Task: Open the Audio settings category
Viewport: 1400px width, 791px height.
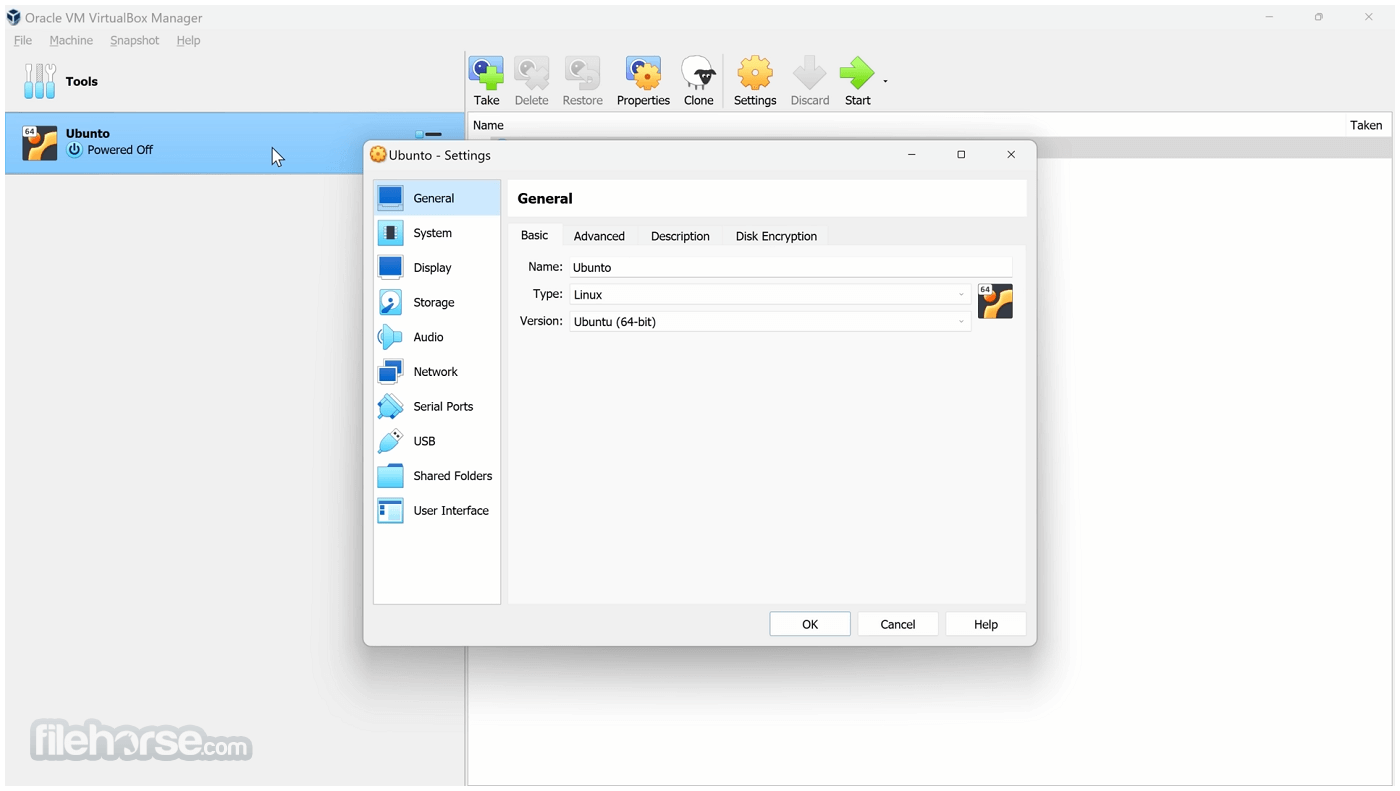Action: click(x=437, y=337)
